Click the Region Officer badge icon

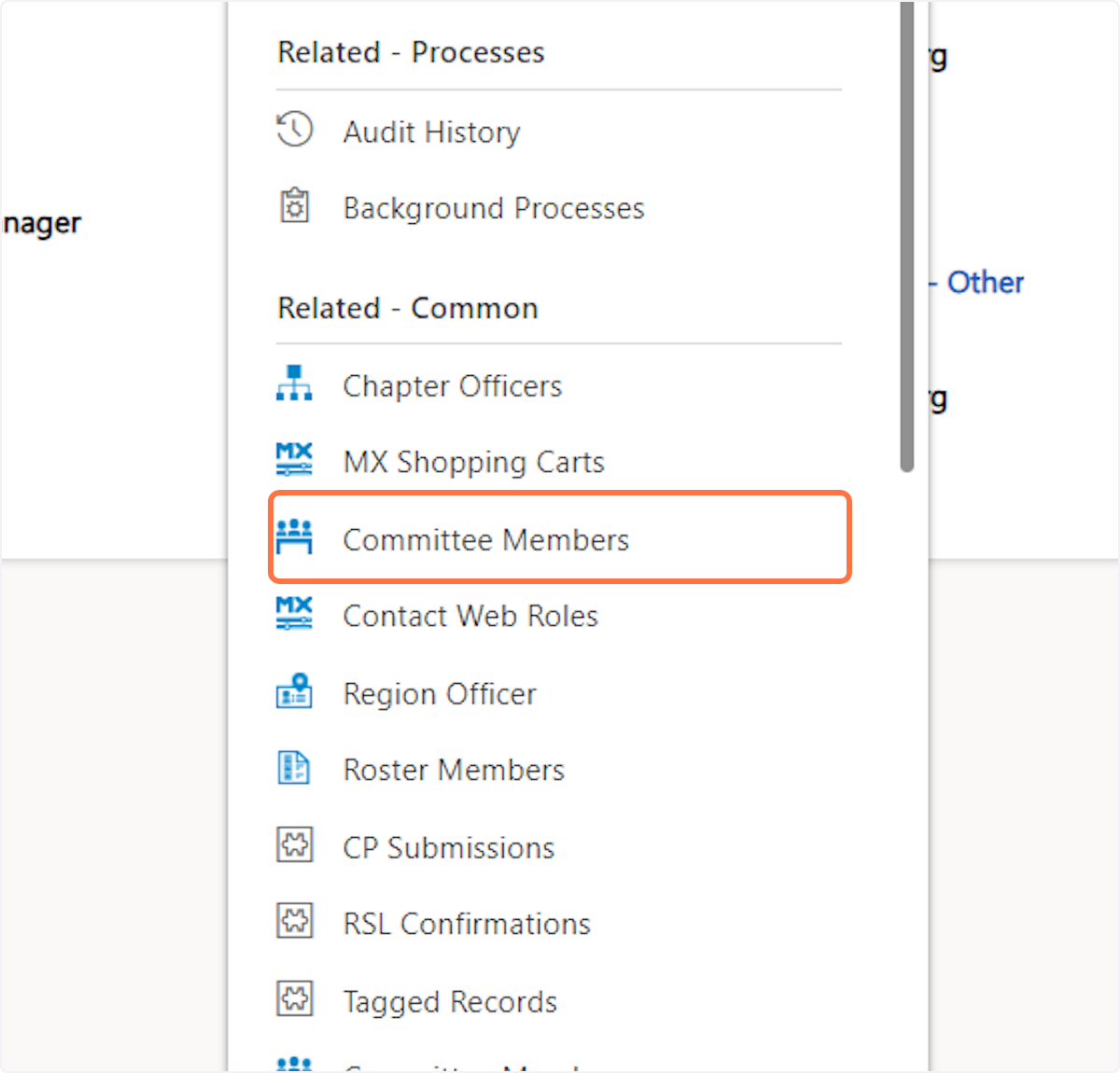[x=294, y=691]
